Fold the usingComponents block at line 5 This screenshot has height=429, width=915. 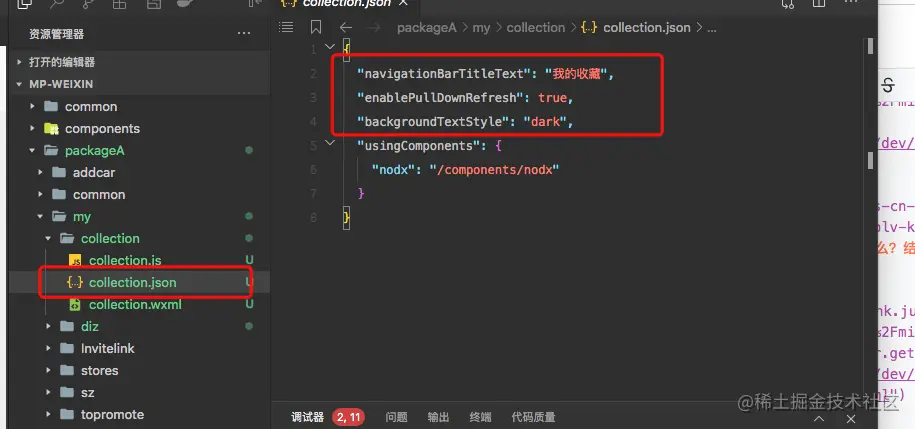(x=330, y=143)
